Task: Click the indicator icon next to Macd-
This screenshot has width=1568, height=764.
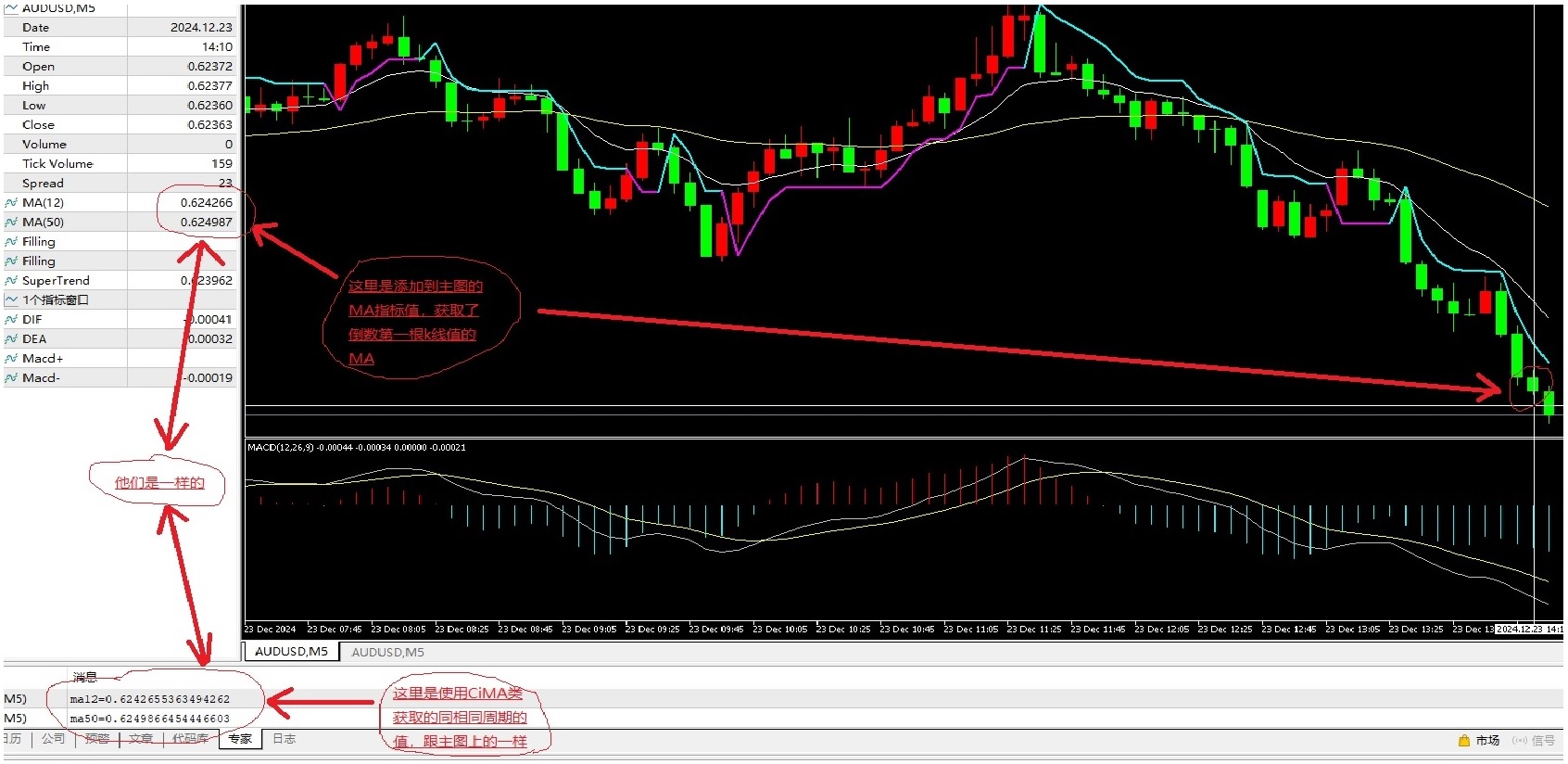Action: (11, 378)
